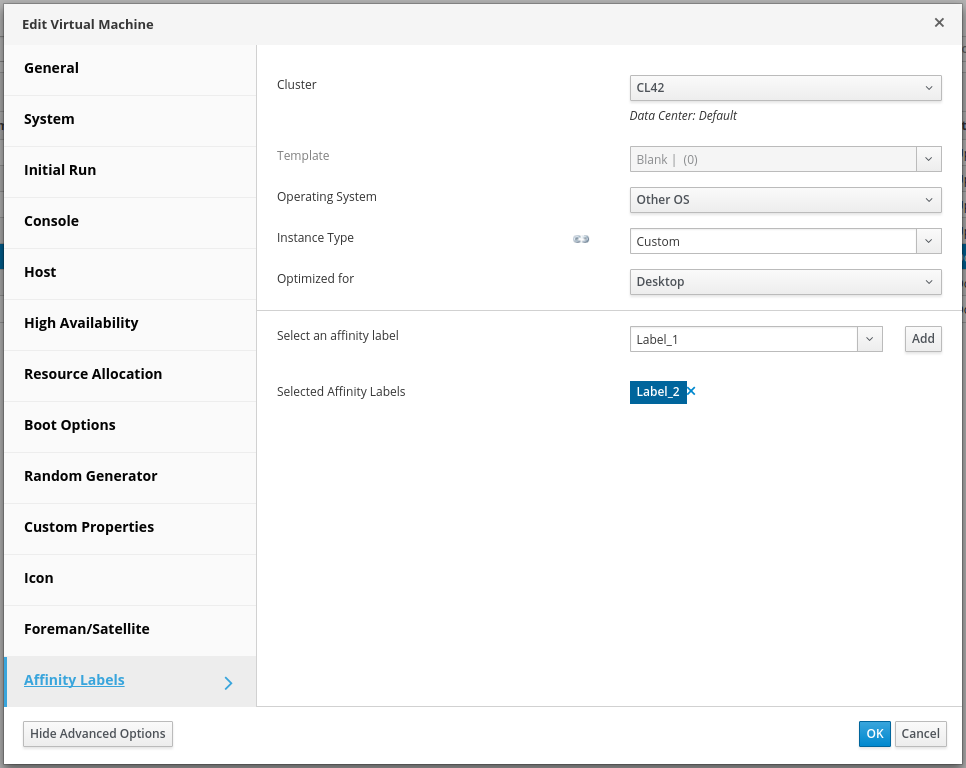Click the chevron arrow on Affinity Labels tab
966x768 pixels.
tap(228, 683)
